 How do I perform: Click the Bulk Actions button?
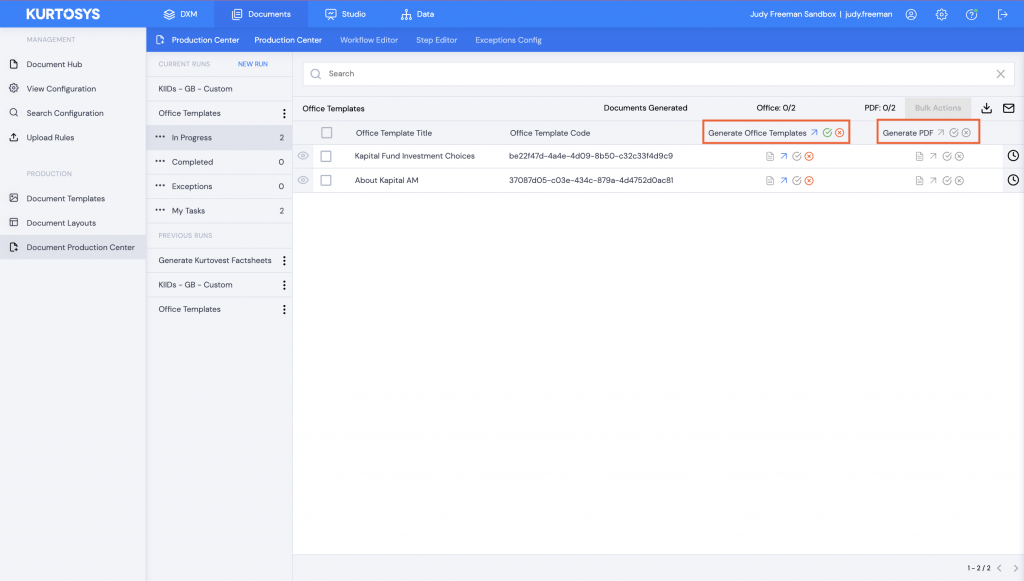pyautogui.click(x=938, y=108)
